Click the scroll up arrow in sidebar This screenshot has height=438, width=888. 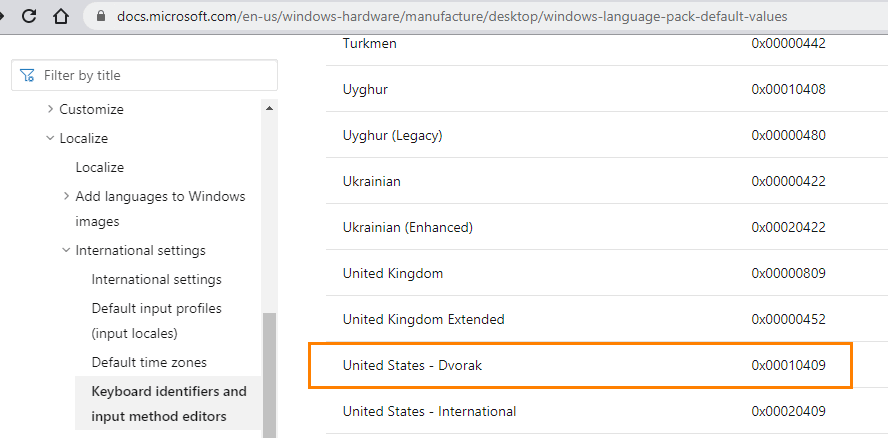(x=268, y=108)
